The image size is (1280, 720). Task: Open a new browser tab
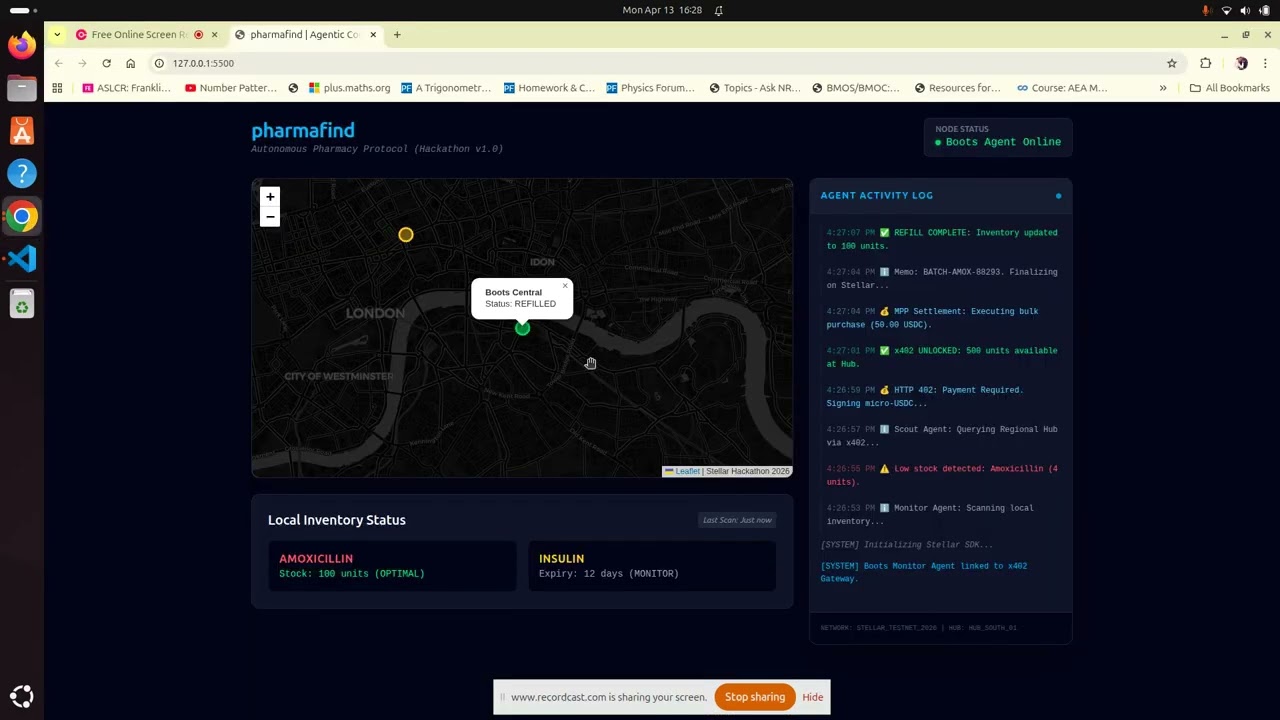397,35
